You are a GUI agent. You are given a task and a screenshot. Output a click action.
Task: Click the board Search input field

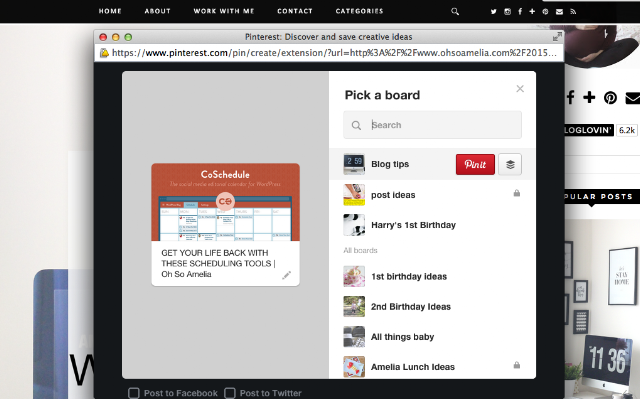pyautogui.click(x=432, y=125)
